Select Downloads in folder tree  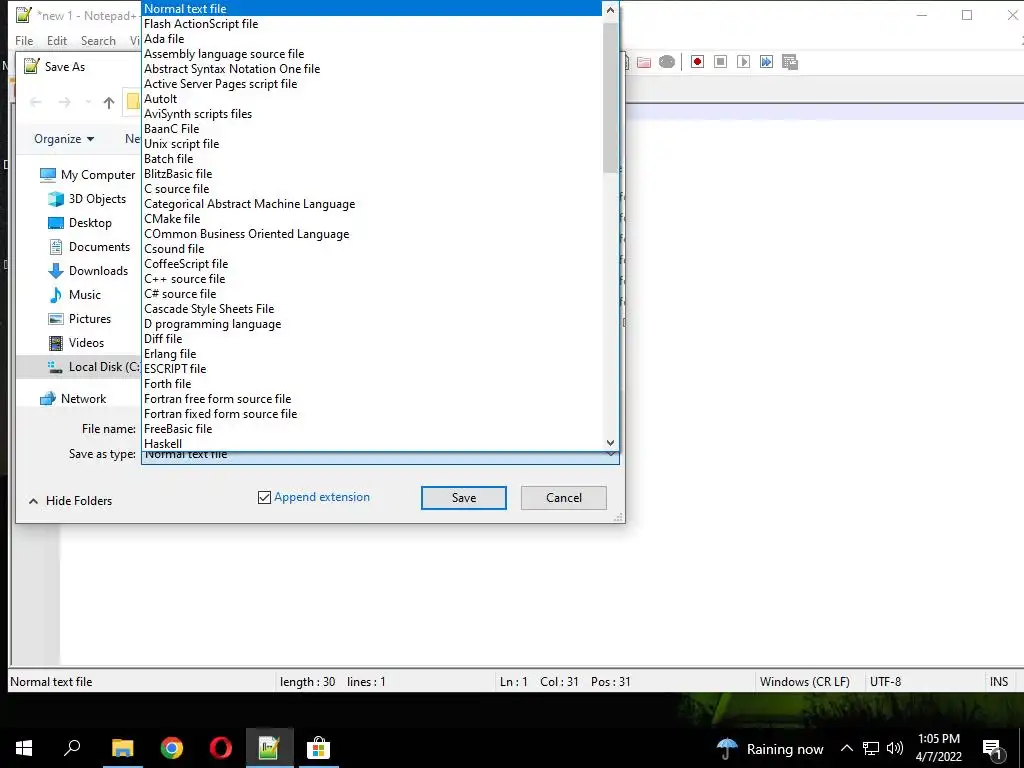click(x=88, y=271)
